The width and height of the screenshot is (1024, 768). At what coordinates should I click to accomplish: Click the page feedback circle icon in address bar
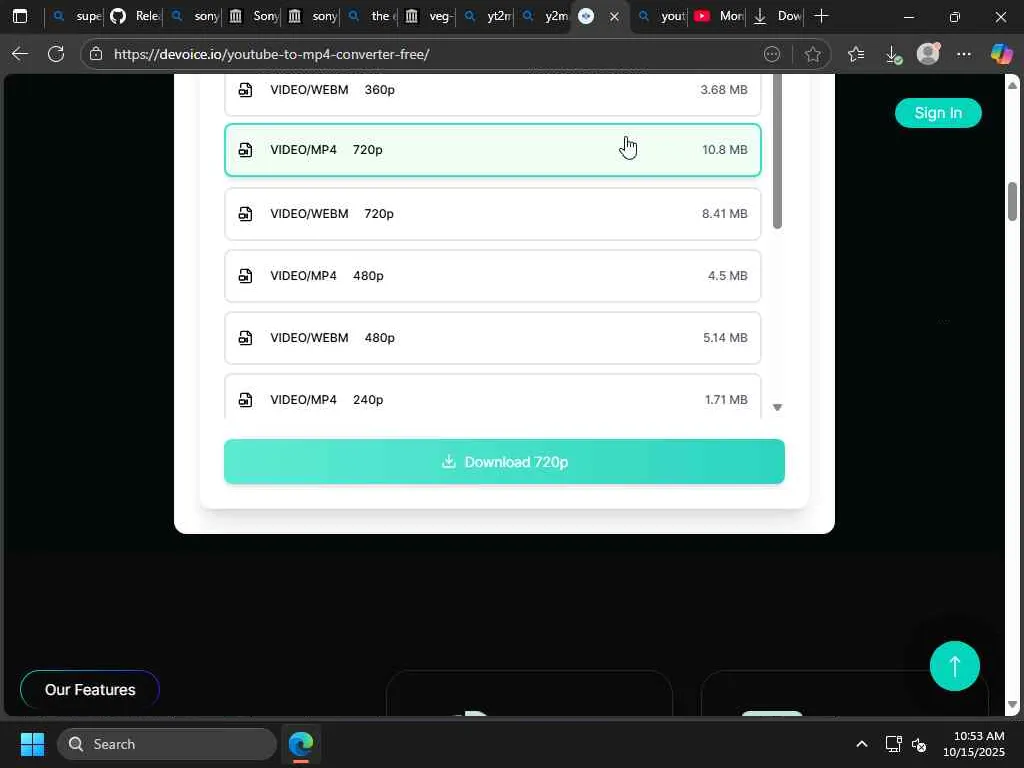(x=772, y=54)
